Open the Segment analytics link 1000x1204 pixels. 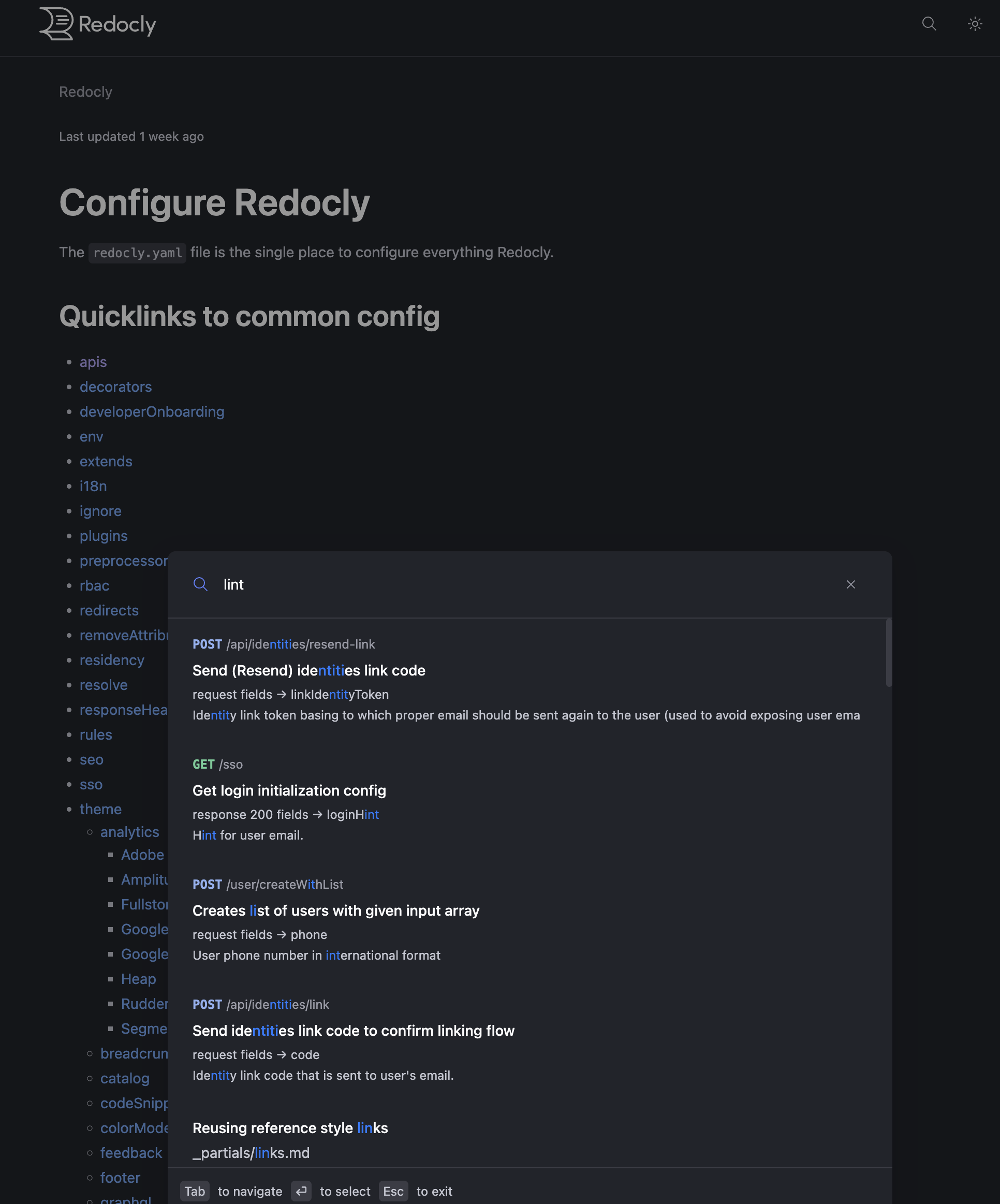(x=144, y=1029)
